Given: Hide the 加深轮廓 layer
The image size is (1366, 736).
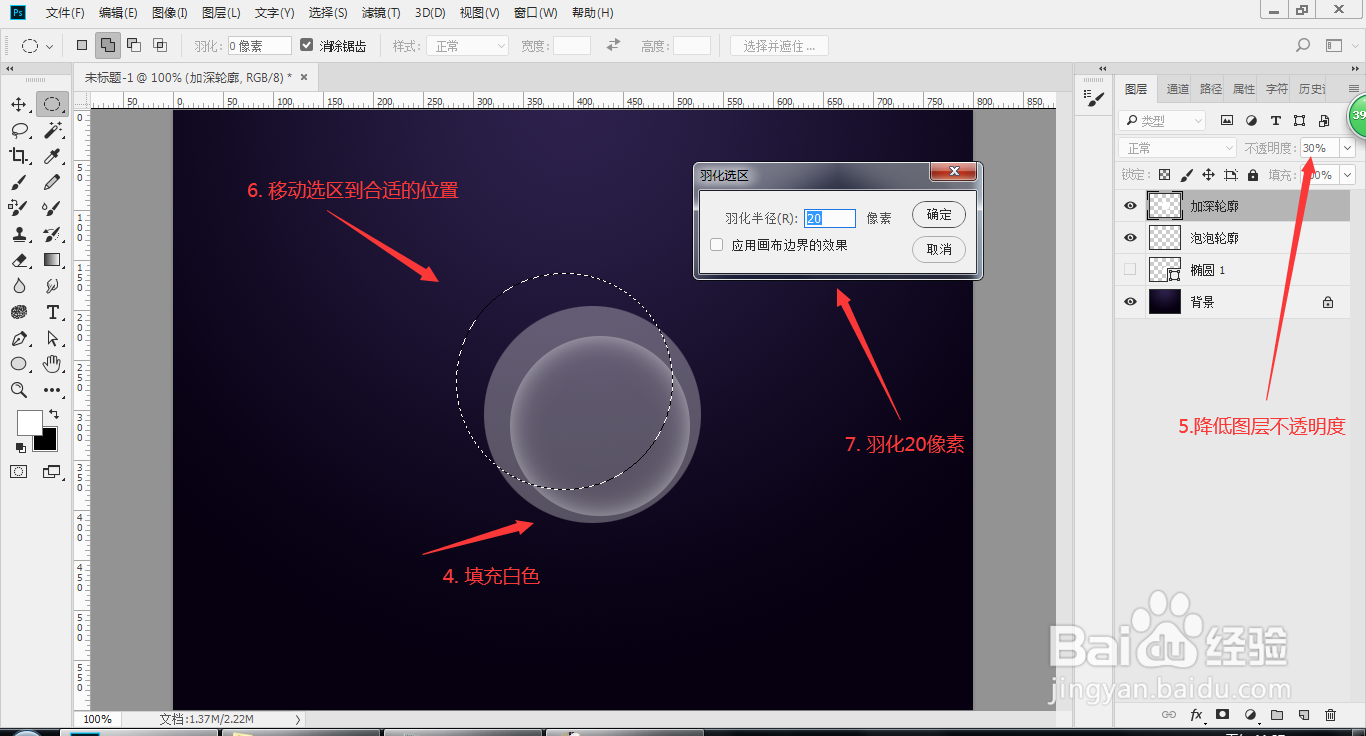Looking at the screenshot, I should 1130,206.
